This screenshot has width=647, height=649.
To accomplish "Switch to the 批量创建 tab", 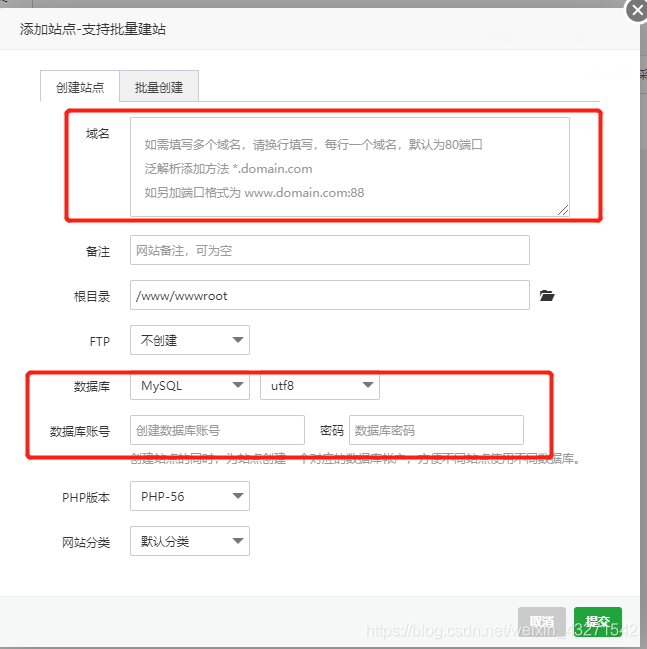I will (159, 87).
